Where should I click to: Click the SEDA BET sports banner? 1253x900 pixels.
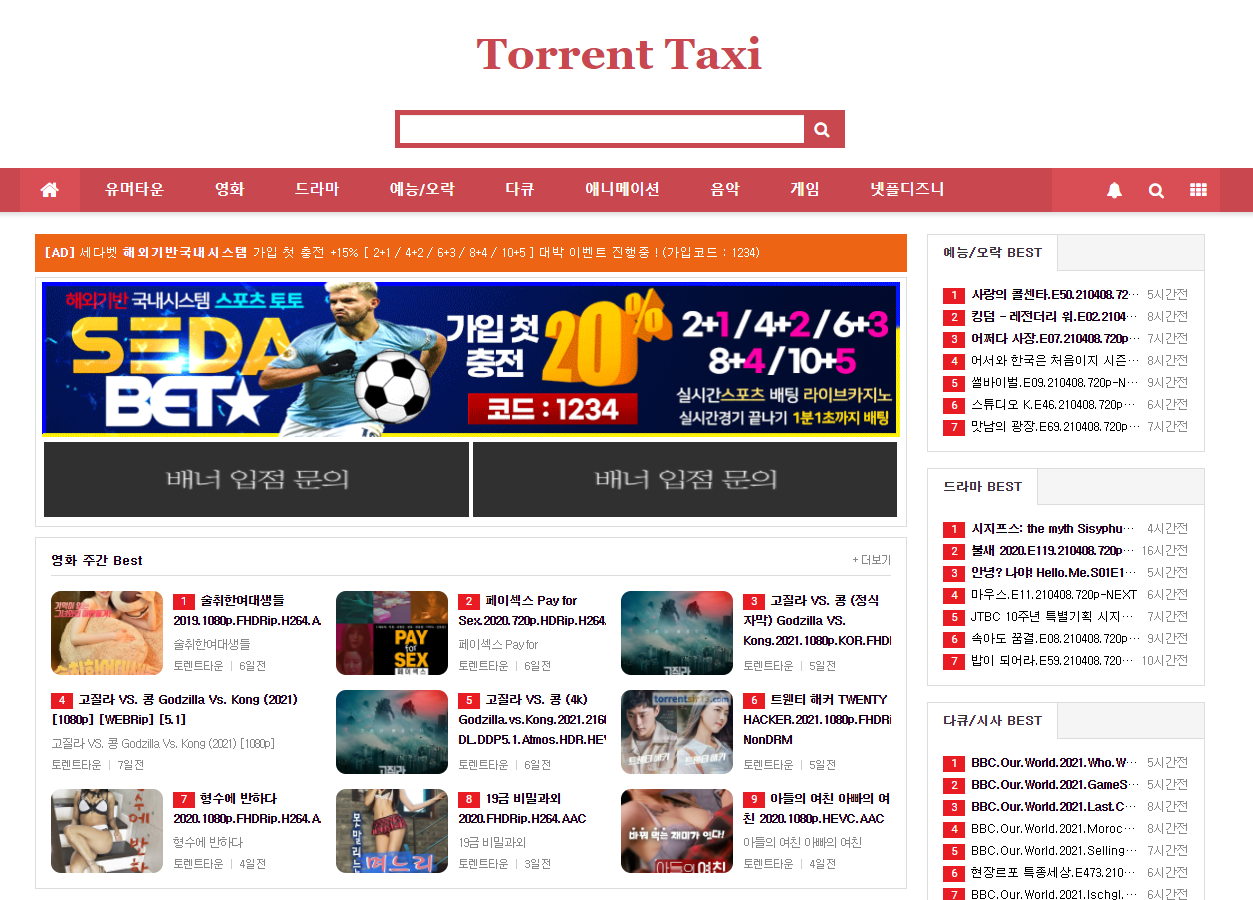click(x=471, y=359)
